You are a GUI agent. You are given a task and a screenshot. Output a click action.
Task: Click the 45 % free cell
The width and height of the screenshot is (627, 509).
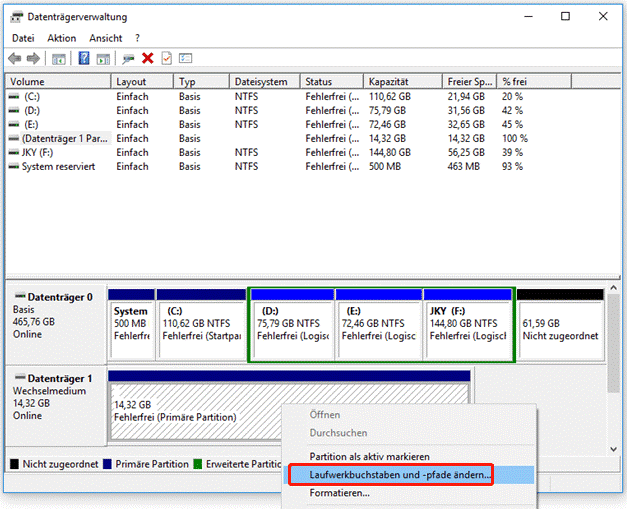coord(512,124)
